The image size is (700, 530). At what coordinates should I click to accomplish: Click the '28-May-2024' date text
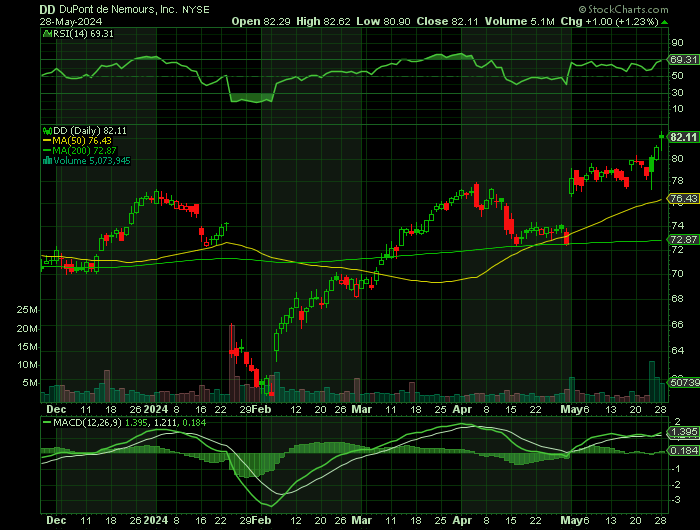pyautogui.click(x=71, y=21)
